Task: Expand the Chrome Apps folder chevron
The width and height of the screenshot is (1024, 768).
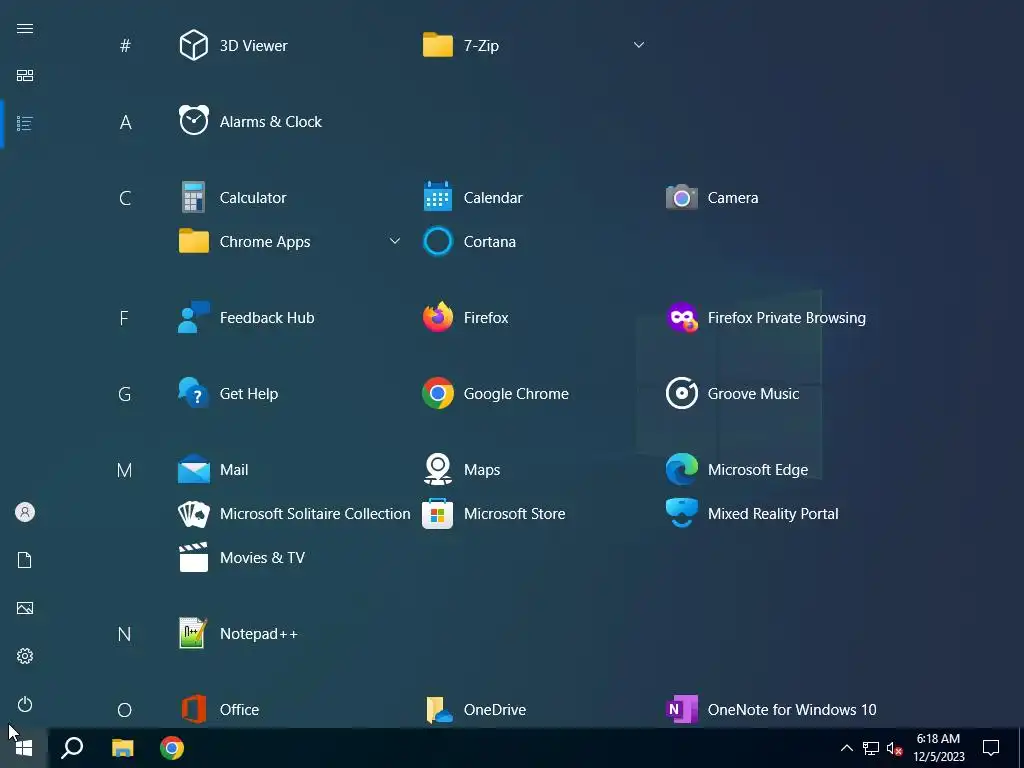Action: tap(394, 241)
